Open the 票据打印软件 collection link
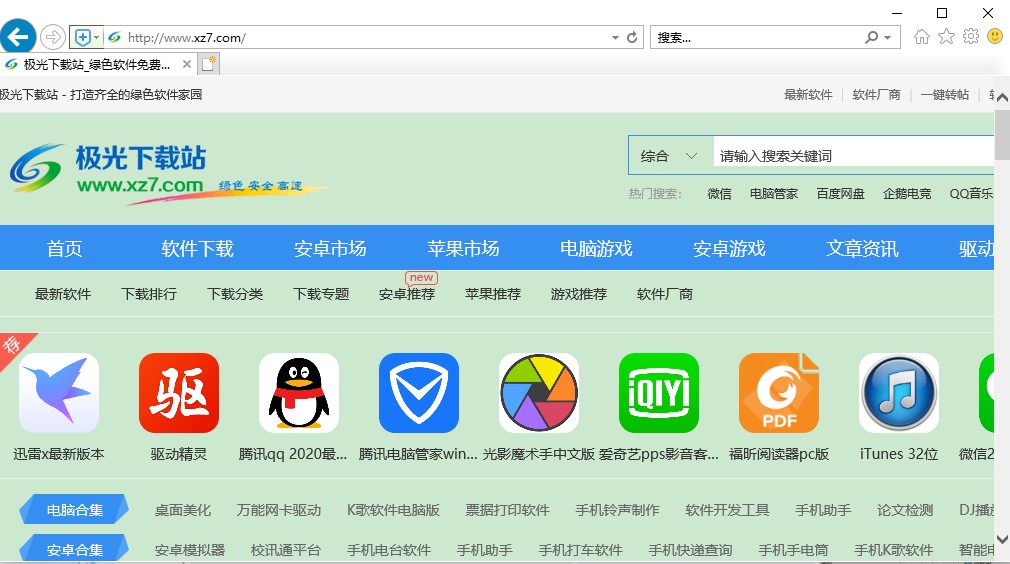Viewport: 1010px width, 564px height. click(507, 511)
